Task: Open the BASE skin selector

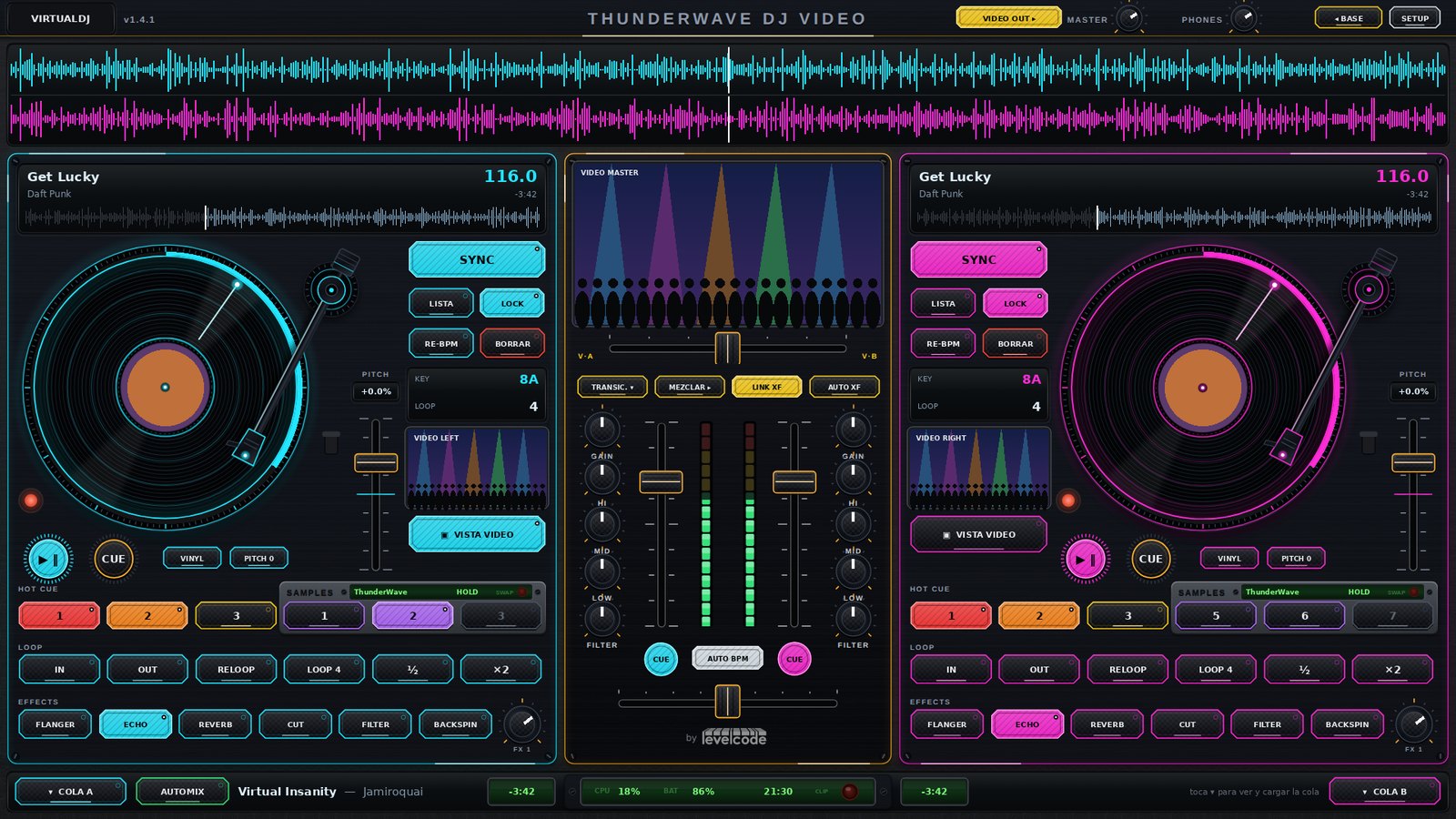Action: [1349, 18]
